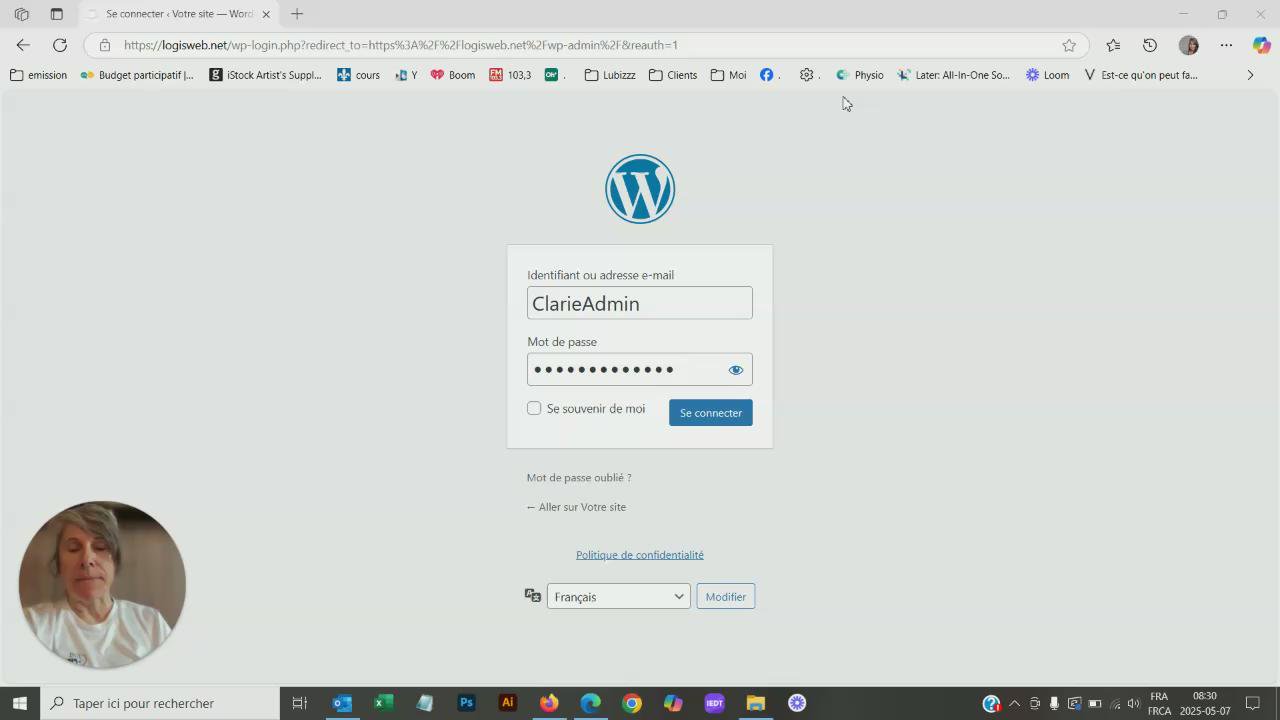Expand the bookmarks bar overflow chevron
This screenshot has width=1280, height=720.
1250,75
